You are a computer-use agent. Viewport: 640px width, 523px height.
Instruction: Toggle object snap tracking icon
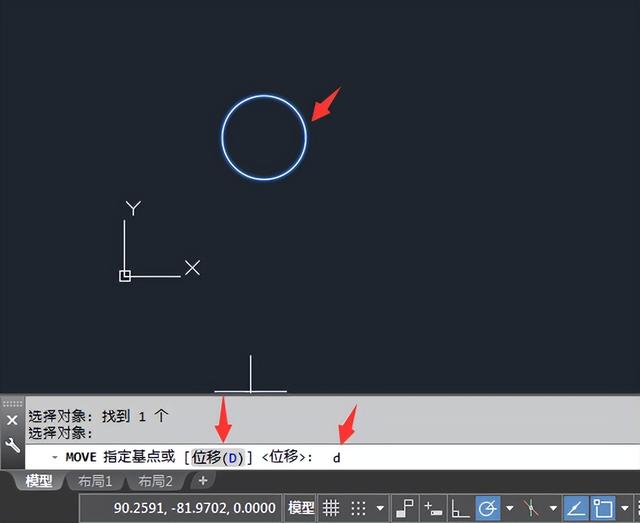(x=576, y=508)
